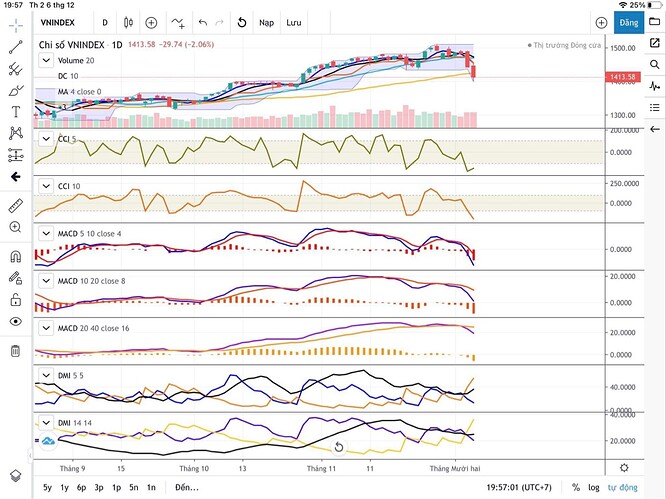Delete drawings with the trash icon
This screenshot has width=666, height=499.
pos(15,351)
